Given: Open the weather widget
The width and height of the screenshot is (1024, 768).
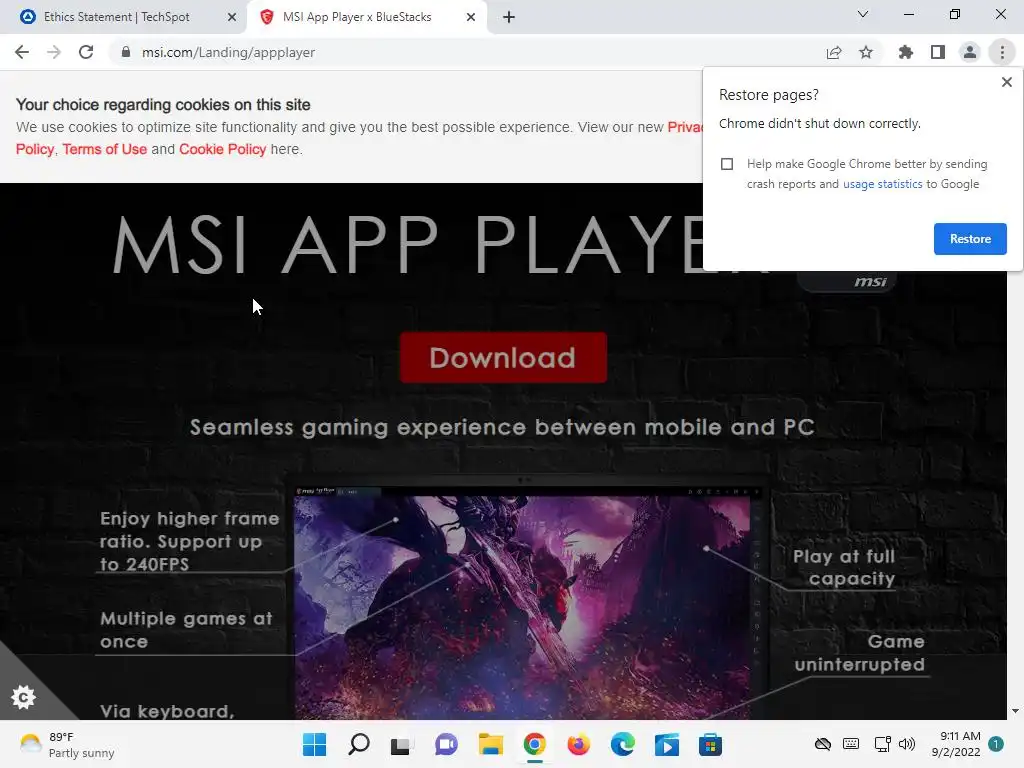Looking at the screenshot, I should (x=67, y=745).
